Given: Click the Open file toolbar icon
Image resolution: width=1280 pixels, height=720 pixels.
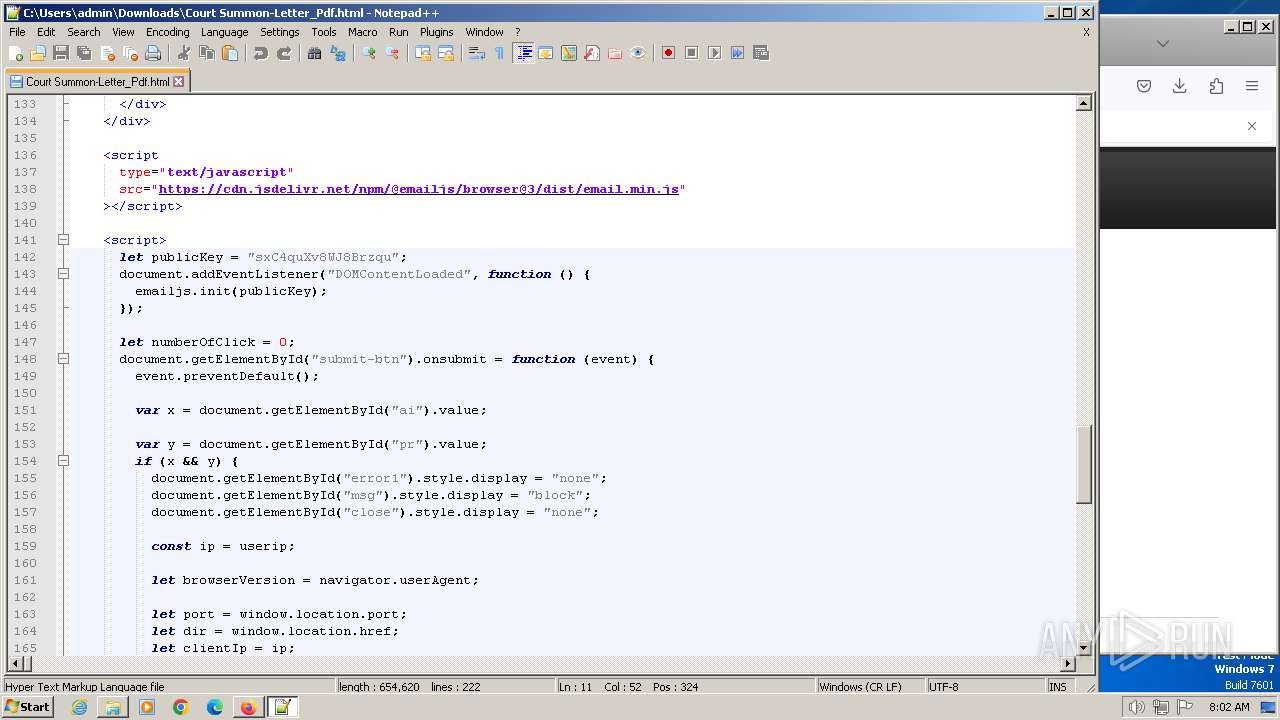Looking at the screenshot, I should click(38, 53).
